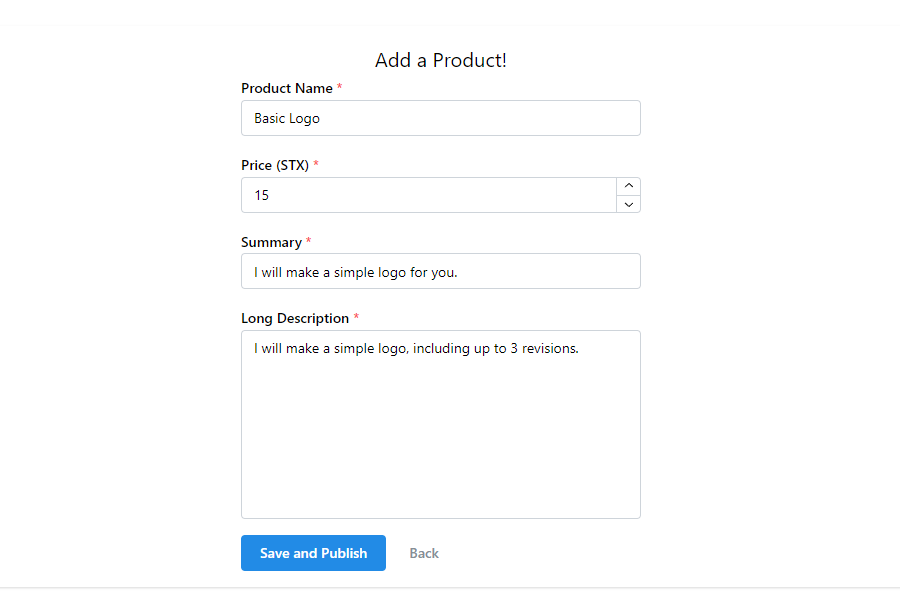Place cursor on the word 'Basic' in product name
Screen dimensions: 900x600
pos(270,118)
